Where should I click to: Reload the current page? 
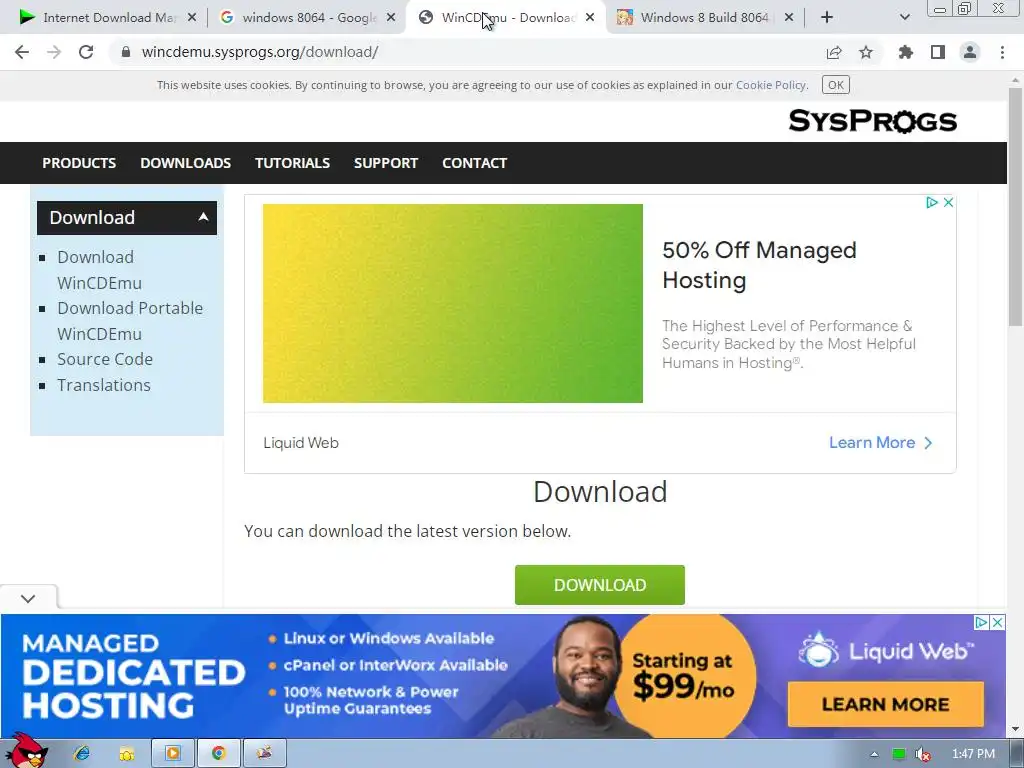86,52
